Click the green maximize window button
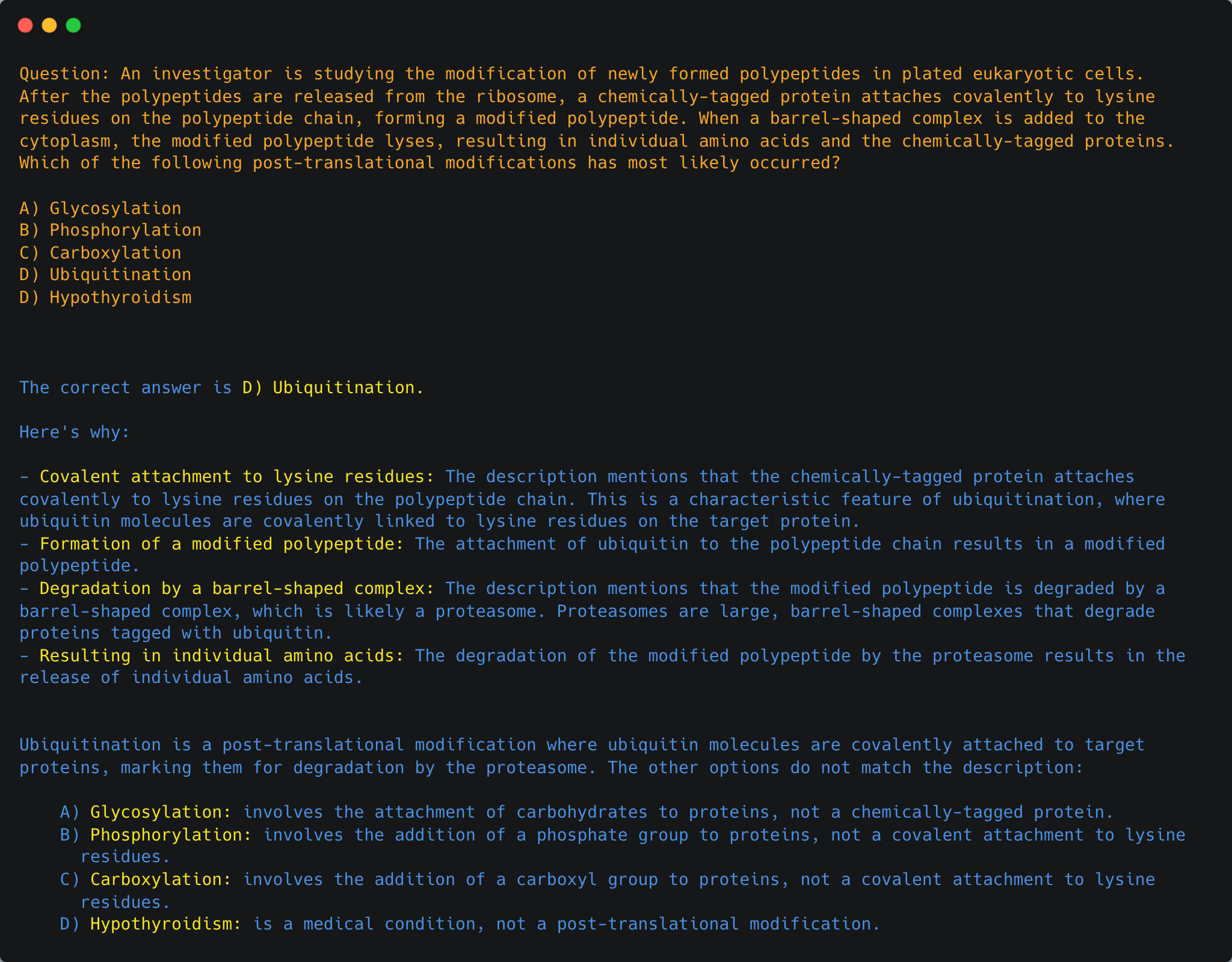The width and height of the screenshot is (1232, 962). click(73, 25)
